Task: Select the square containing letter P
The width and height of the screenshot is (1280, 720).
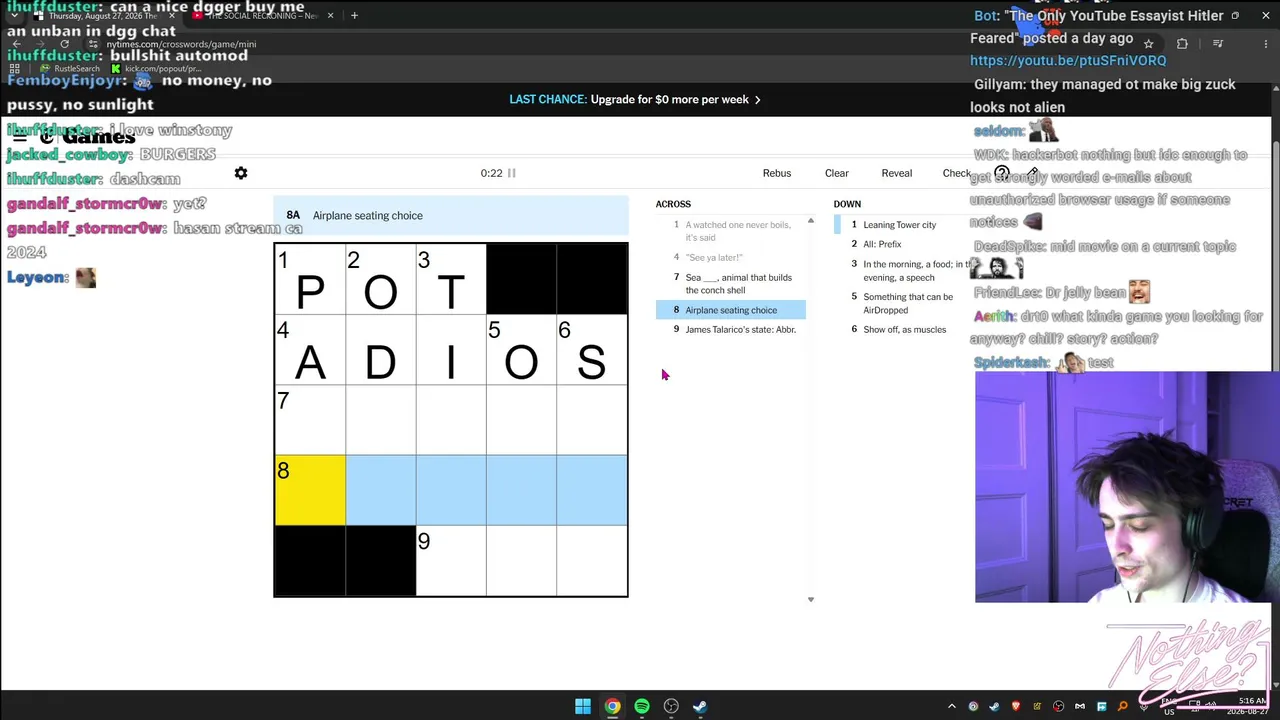Action: point(310,279)
